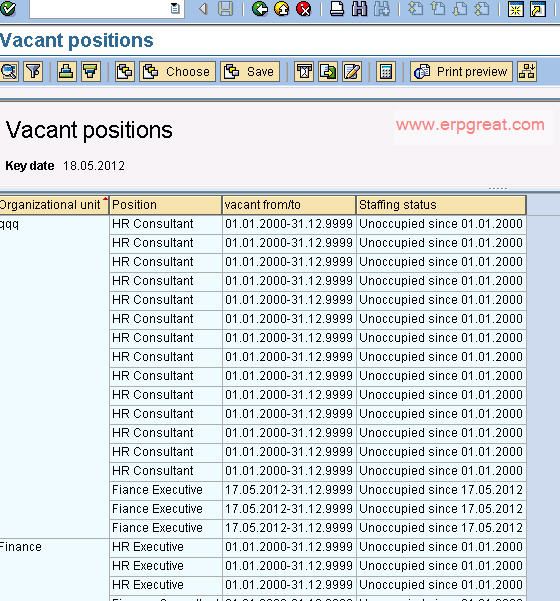Click the binoculars Find icon
Image resolution: width=560 pixels, height=601 pixels.
point(359,8)
